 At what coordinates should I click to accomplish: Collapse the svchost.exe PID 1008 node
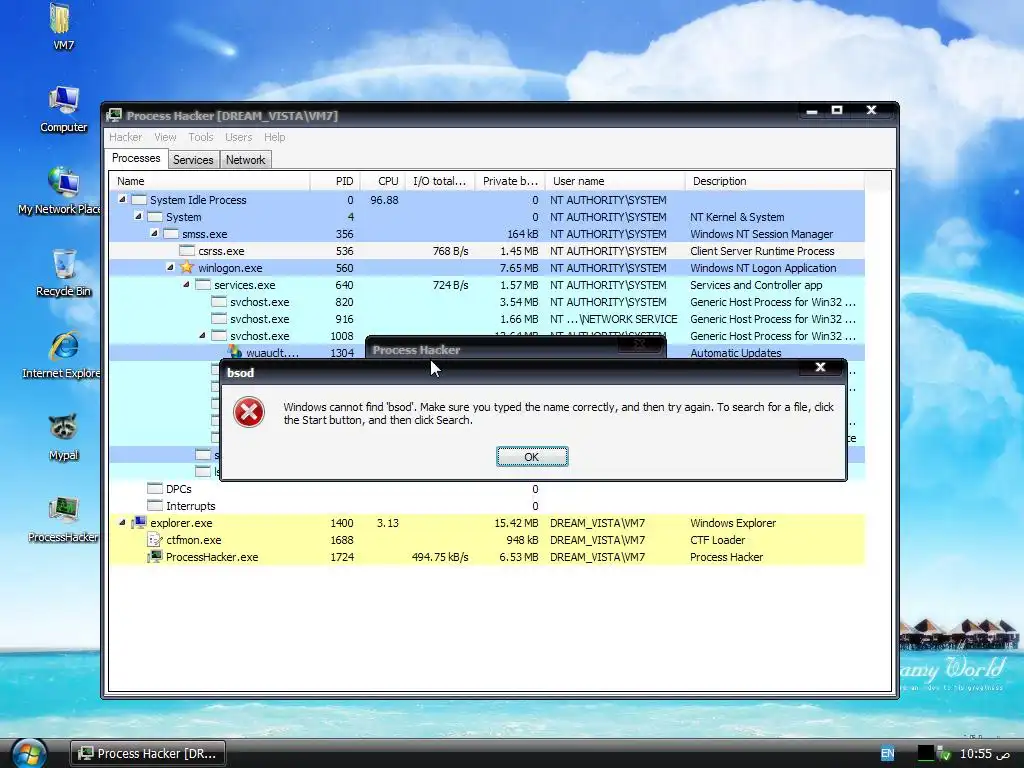pyautogui.click(x=202, y=335)
